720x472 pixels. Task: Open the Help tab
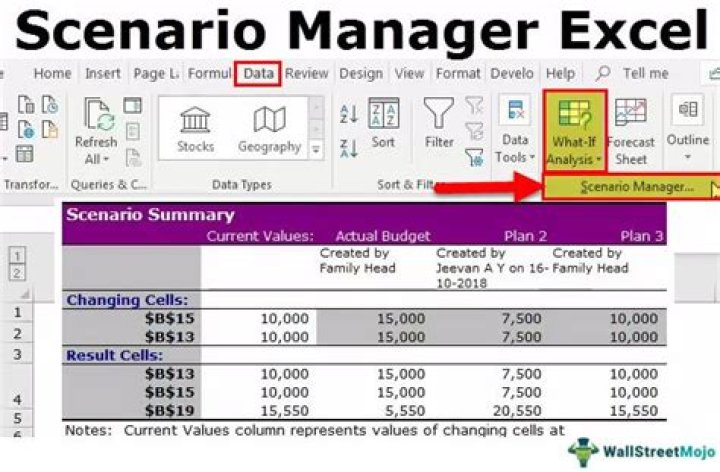(560, 73)
